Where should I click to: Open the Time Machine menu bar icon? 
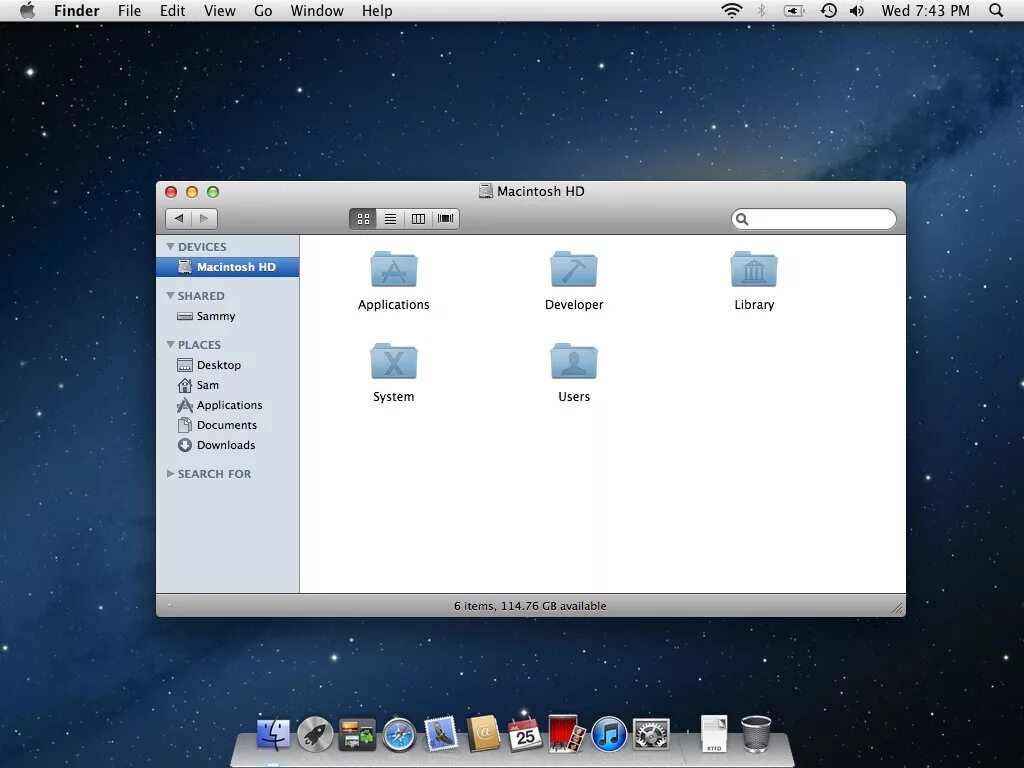[828, 10]
